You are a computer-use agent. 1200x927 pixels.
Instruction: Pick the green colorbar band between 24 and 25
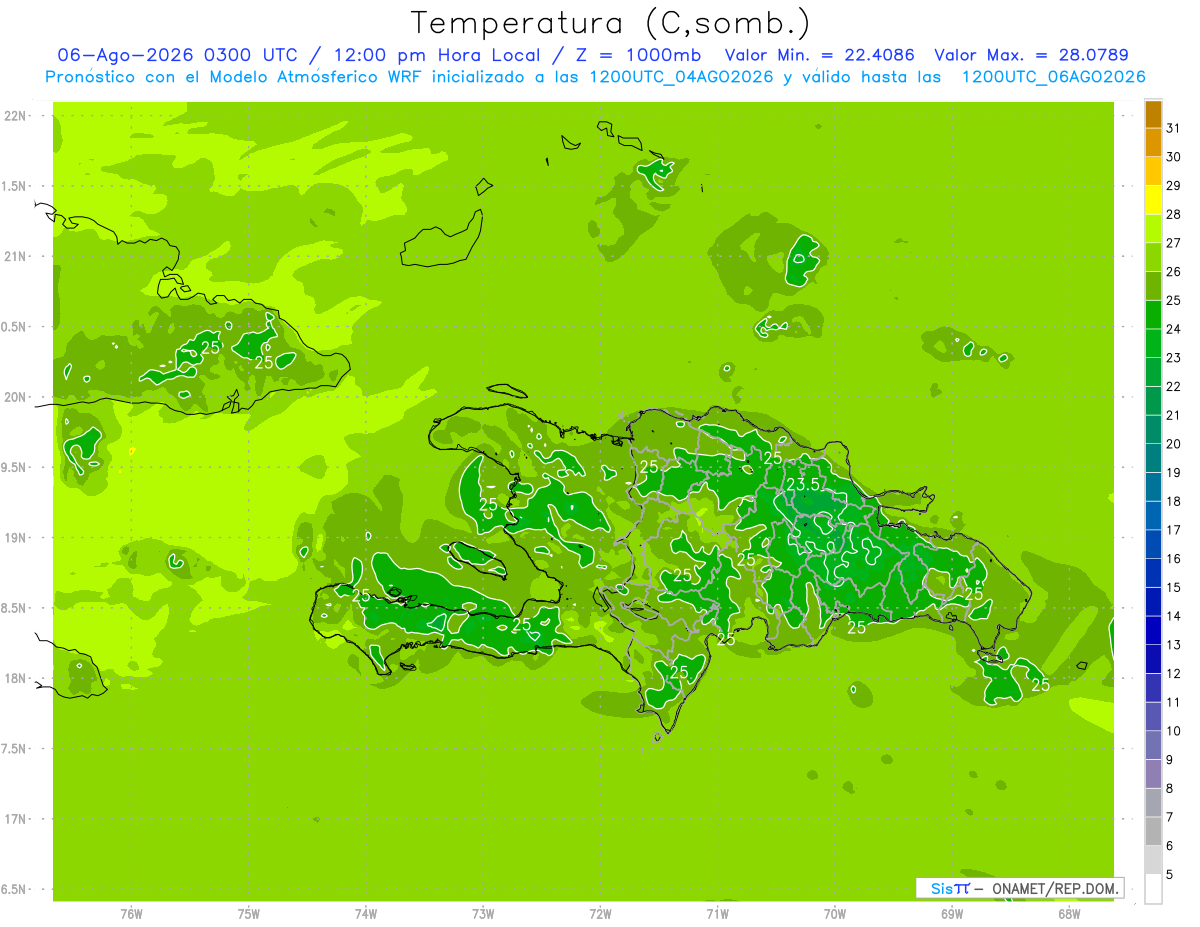tap(1153, 315)
